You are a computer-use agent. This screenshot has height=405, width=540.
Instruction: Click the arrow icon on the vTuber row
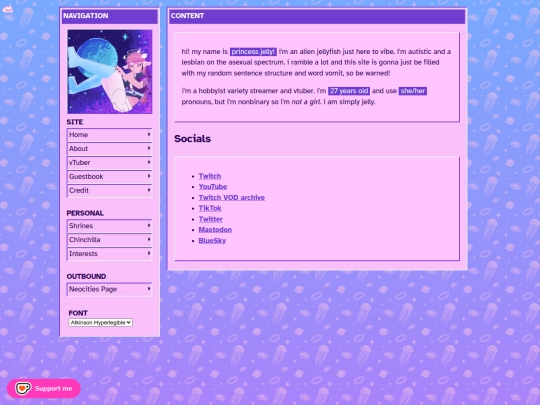pyautogui.click(x=149, y=162)
